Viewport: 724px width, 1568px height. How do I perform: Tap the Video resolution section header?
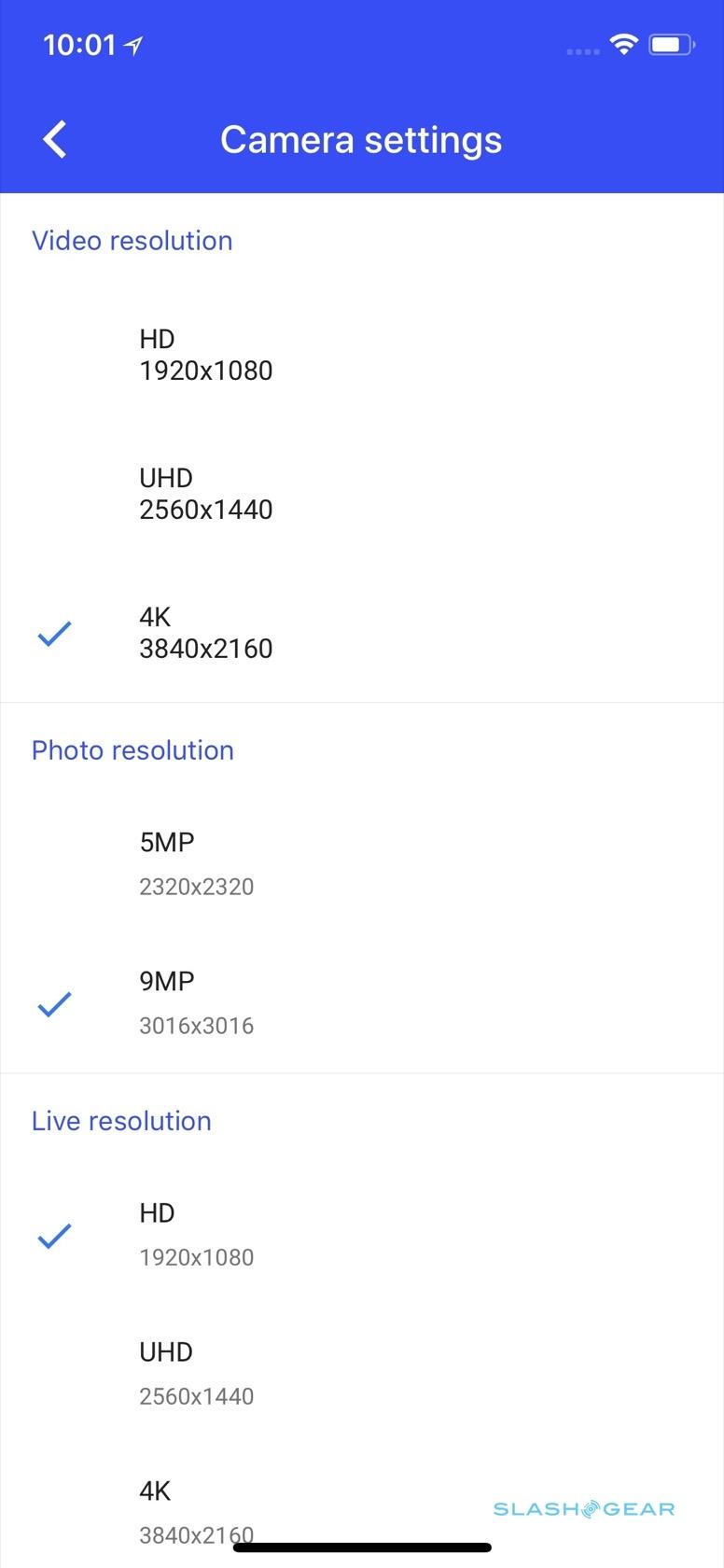(x=132, y=241)
